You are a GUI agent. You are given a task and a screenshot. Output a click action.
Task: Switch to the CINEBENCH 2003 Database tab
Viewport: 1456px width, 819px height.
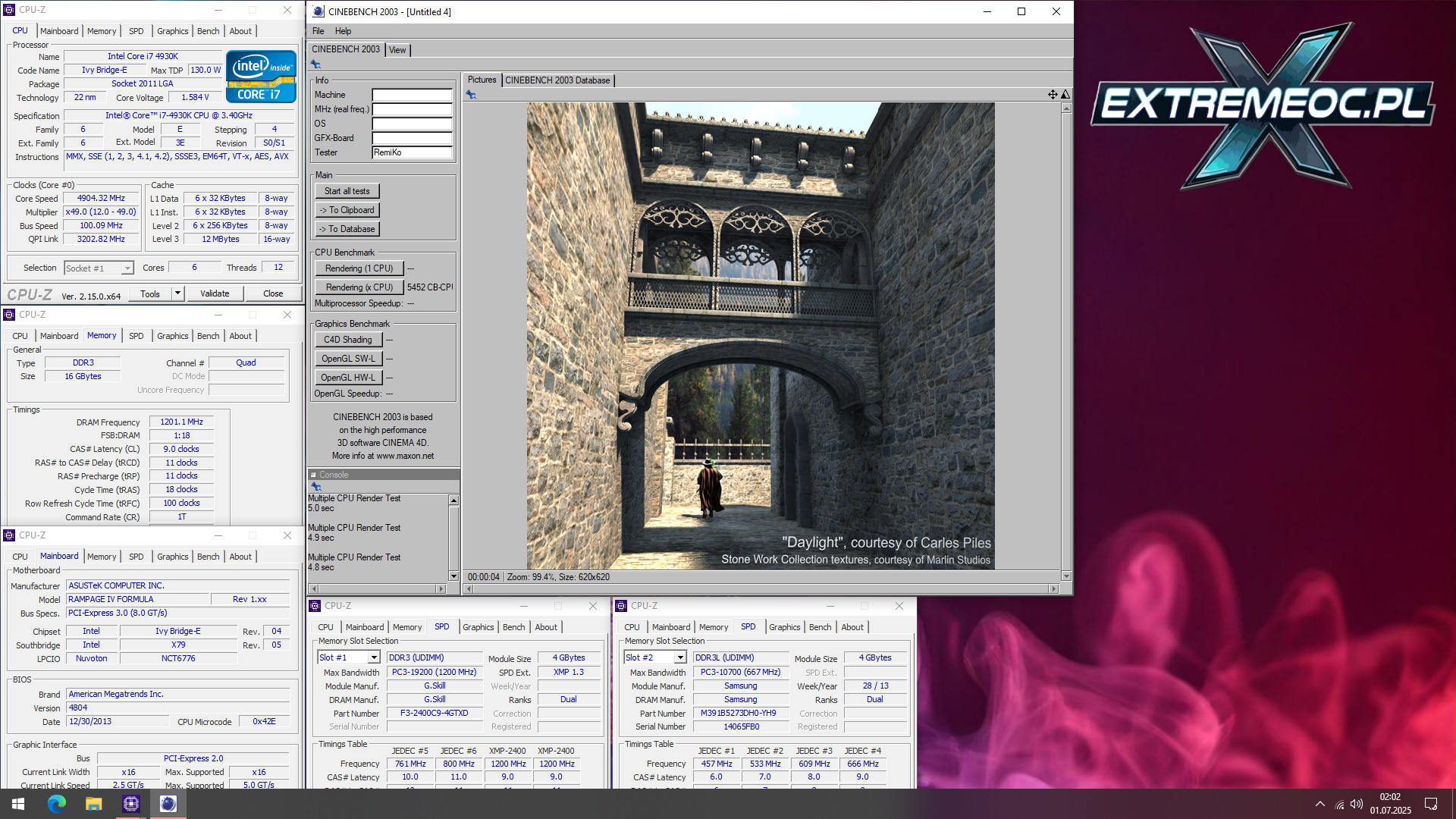pos(557,80)
